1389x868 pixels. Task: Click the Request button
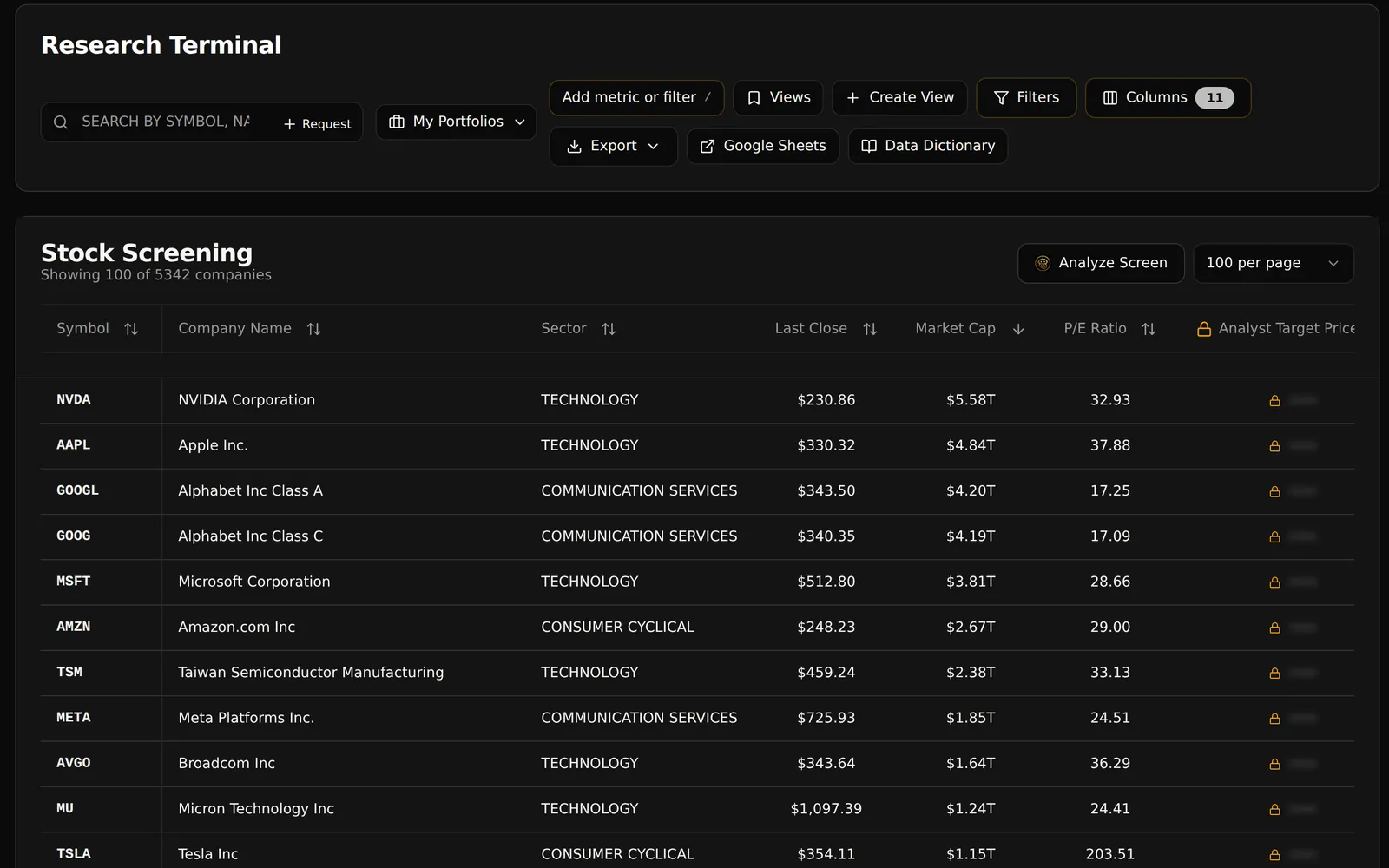pyautogui.click(x=317, y=123)
